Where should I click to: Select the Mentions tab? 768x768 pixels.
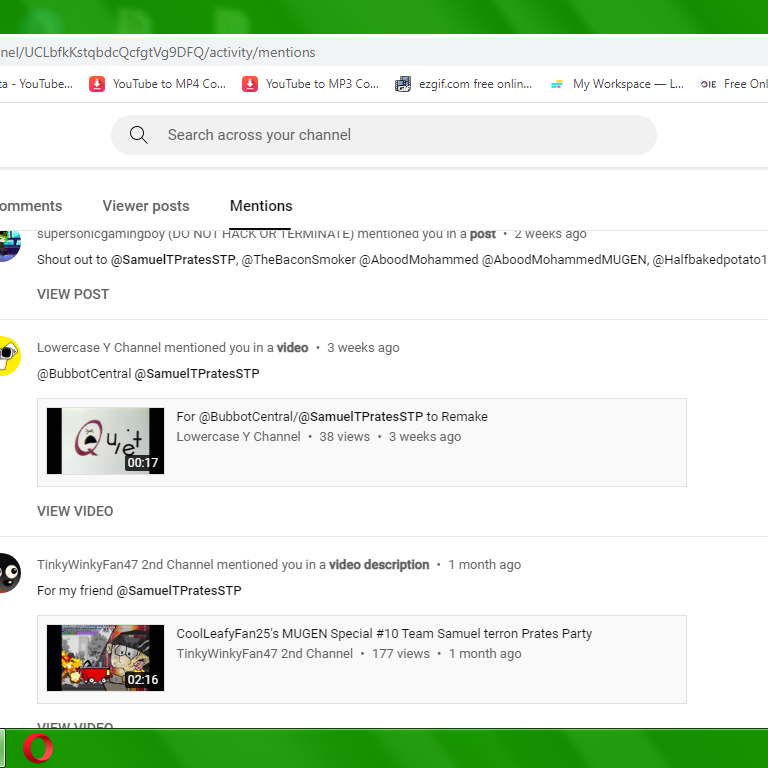tap(261, 206)
